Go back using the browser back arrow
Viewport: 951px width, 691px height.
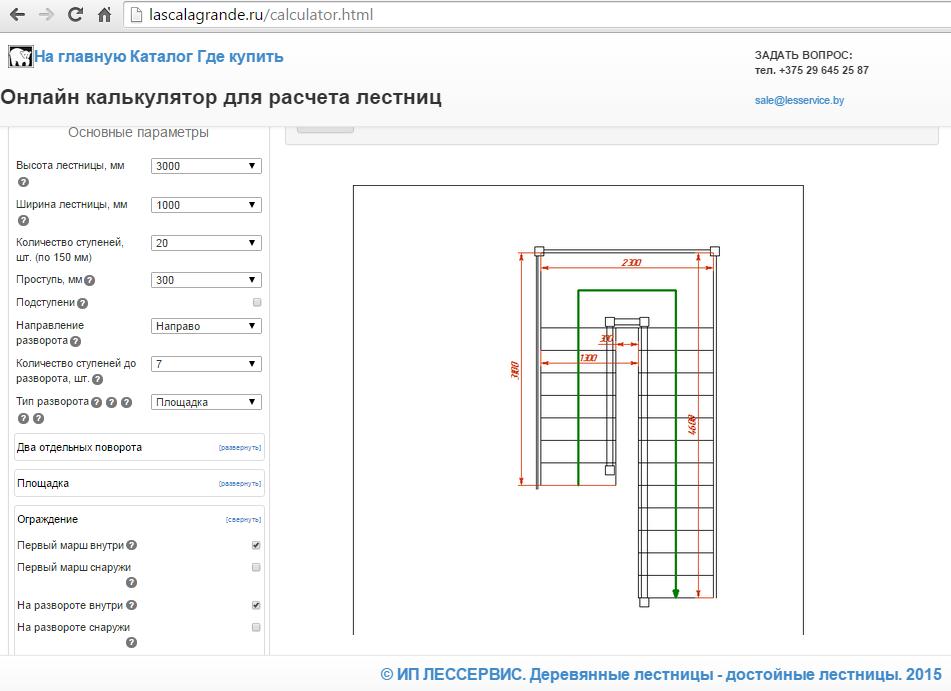pyautogui.click(x=18, y=15)
